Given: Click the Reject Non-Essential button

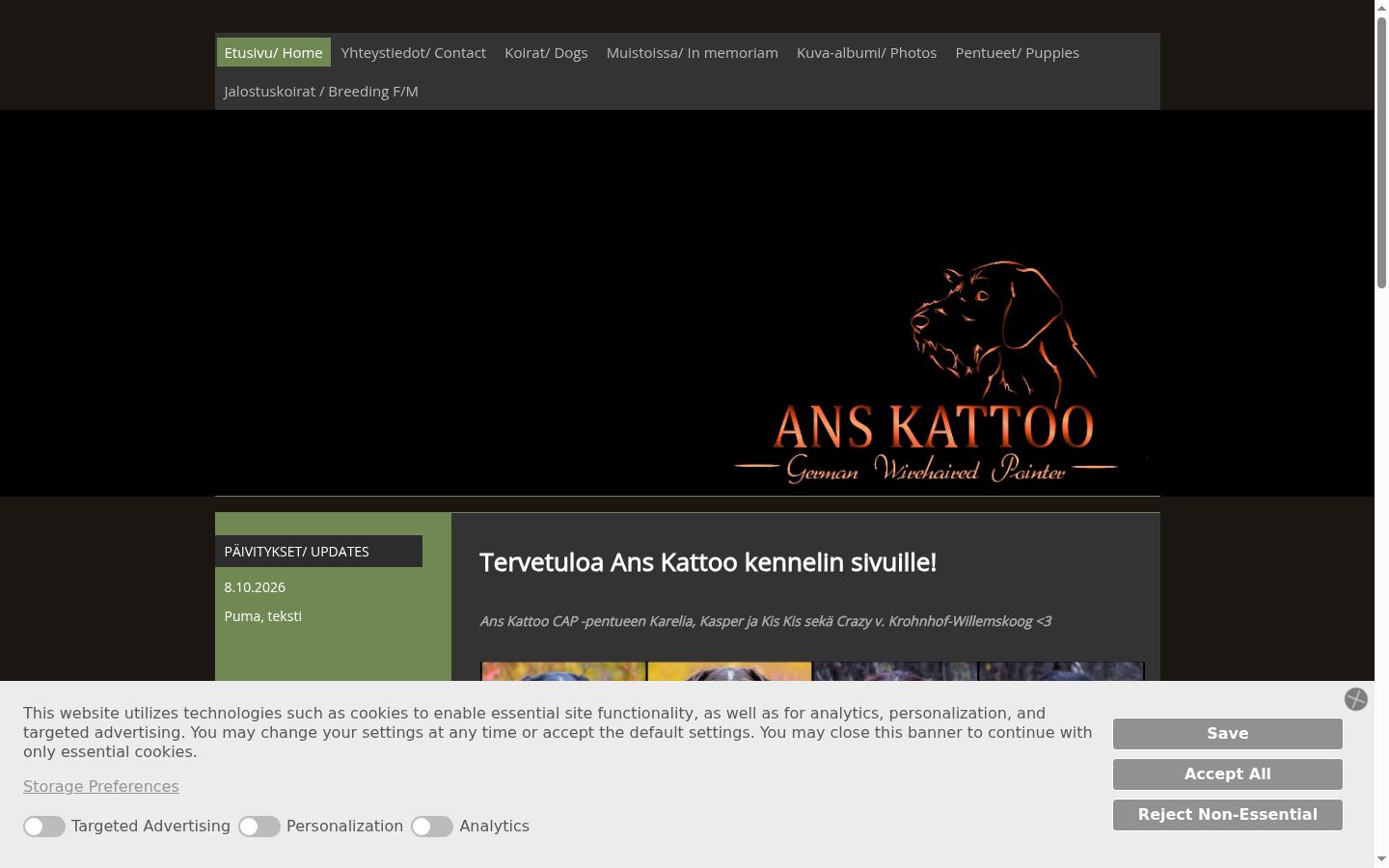Looking at the screenshot, I should coord(1228,814).
